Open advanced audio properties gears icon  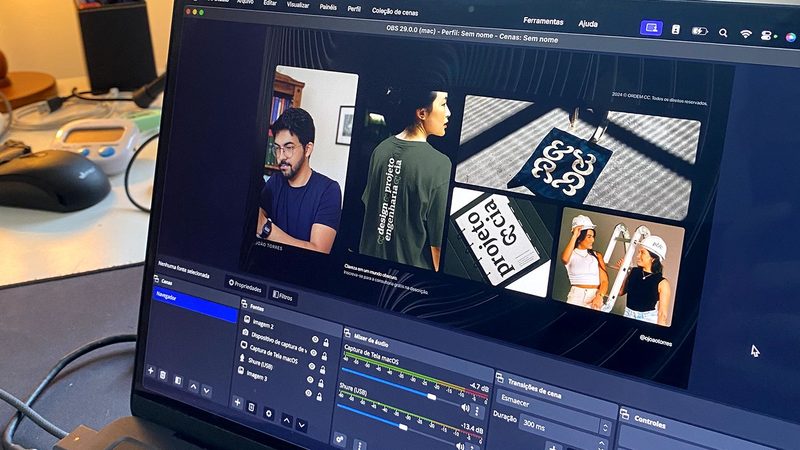(340, 439)
